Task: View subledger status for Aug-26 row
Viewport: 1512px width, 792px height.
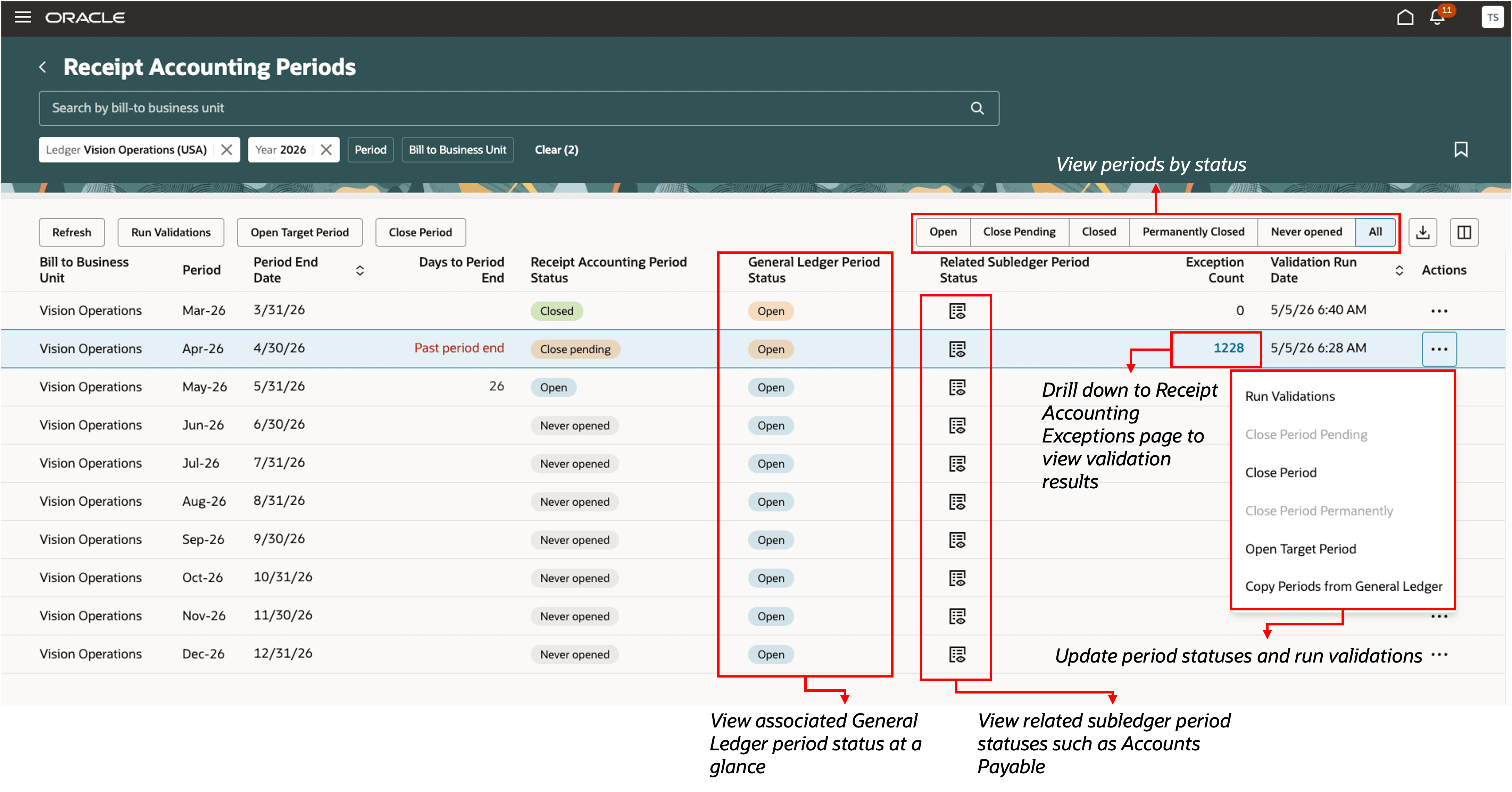Action: tap(957, 502)
